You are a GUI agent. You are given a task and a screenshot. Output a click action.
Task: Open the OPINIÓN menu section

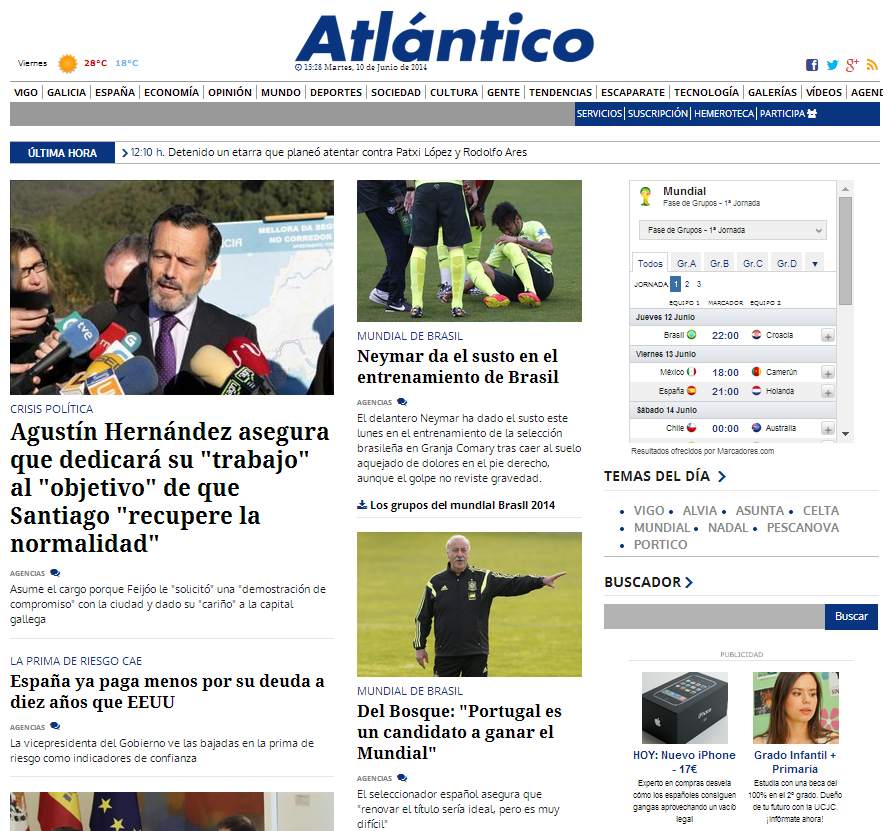coord(230,92)
